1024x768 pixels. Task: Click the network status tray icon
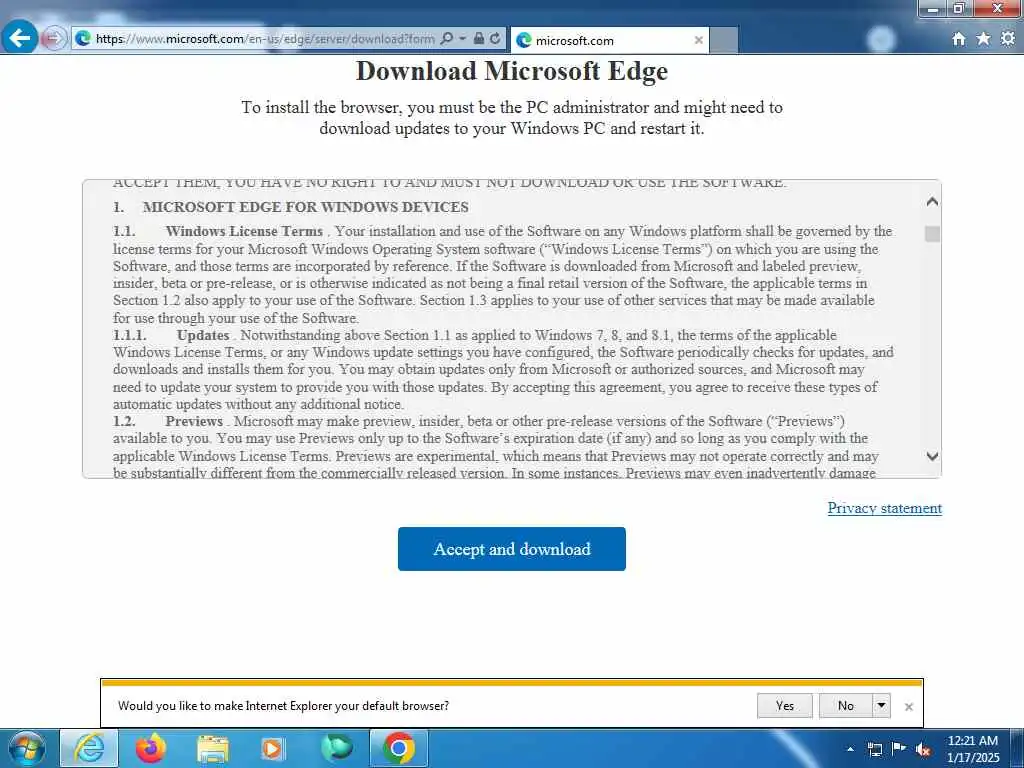874,749
